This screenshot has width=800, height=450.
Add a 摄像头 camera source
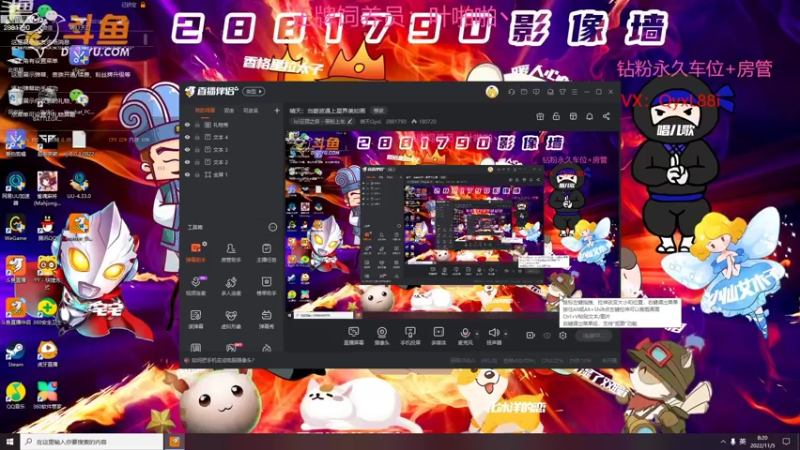click(x=382, y=336)
